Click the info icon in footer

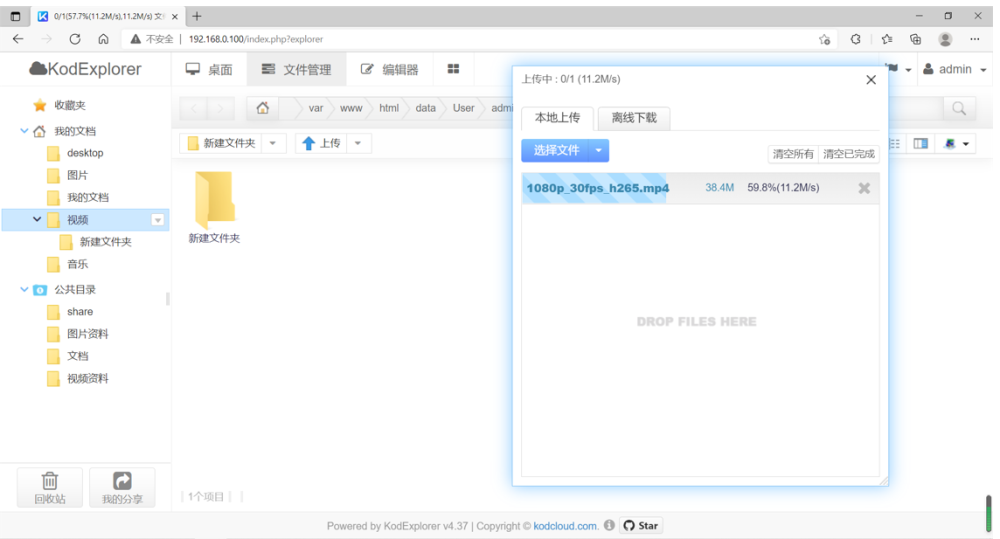[609, 525]
